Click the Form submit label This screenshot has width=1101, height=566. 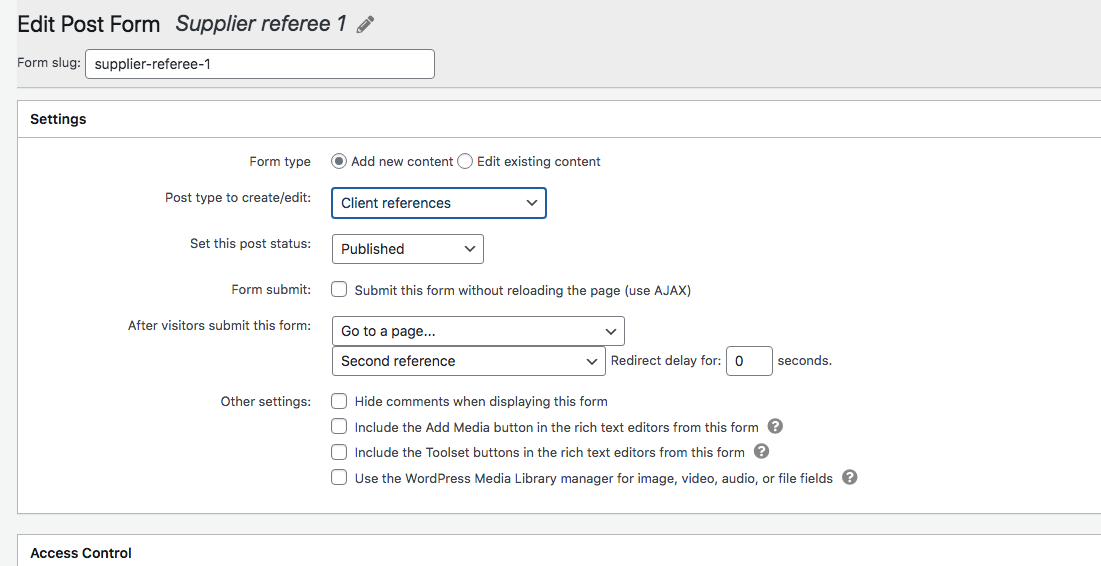tap(271, 289)
